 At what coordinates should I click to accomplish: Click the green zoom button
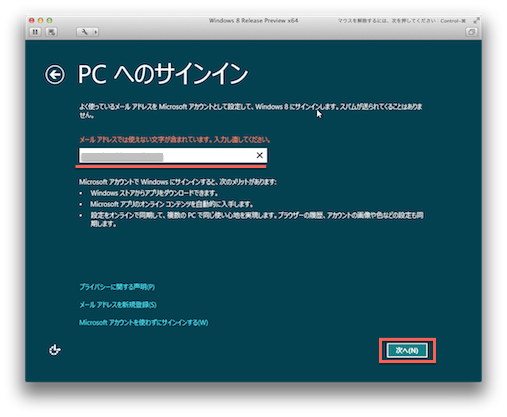[49, 20]
